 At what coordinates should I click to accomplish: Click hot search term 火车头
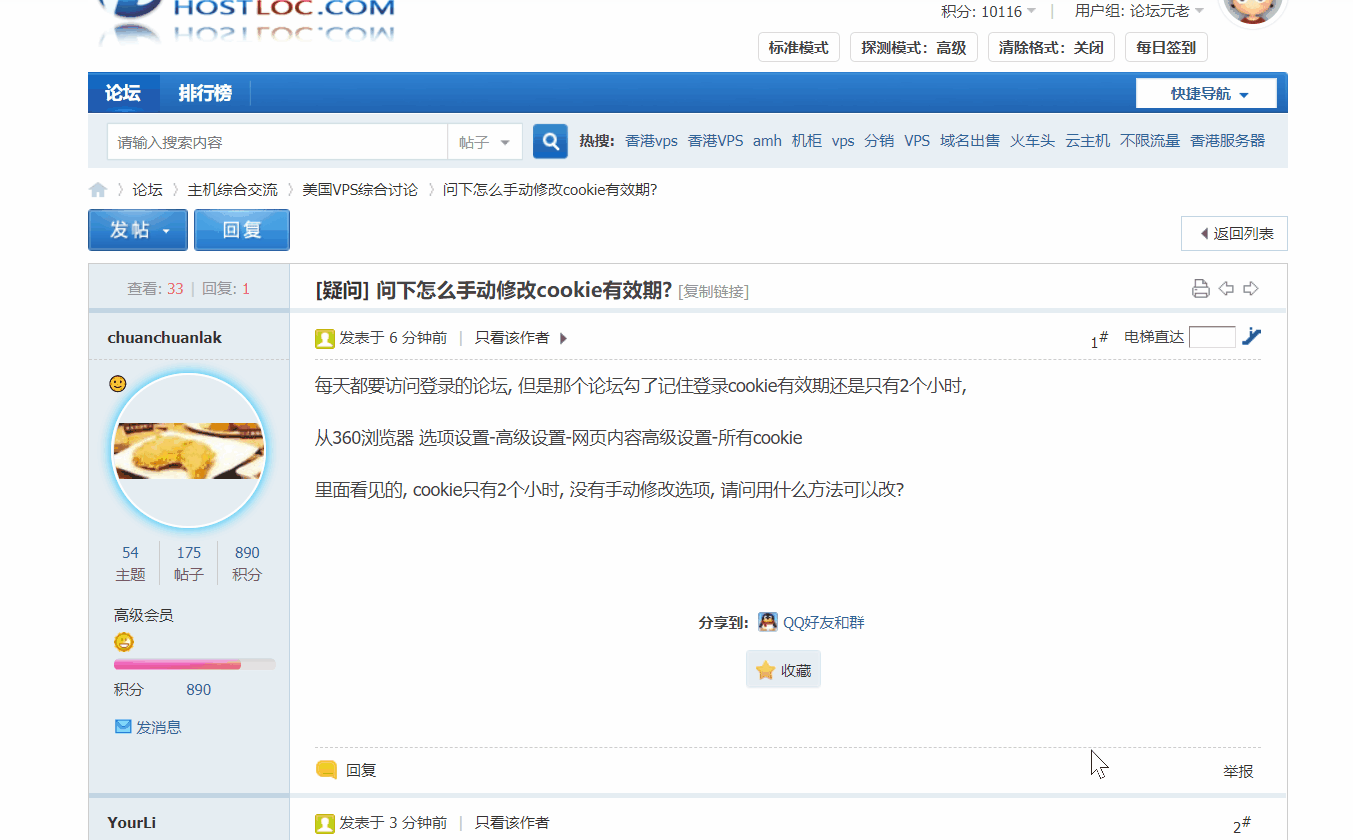click(1032, 141)
